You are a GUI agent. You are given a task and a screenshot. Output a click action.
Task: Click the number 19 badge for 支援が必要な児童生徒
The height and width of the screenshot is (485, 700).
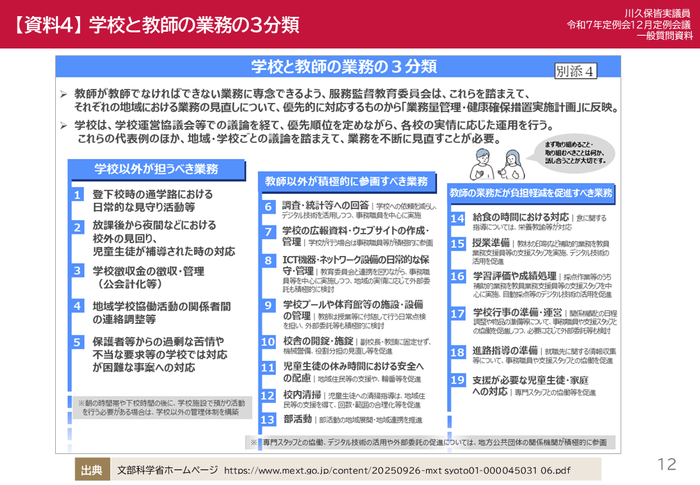456,381
